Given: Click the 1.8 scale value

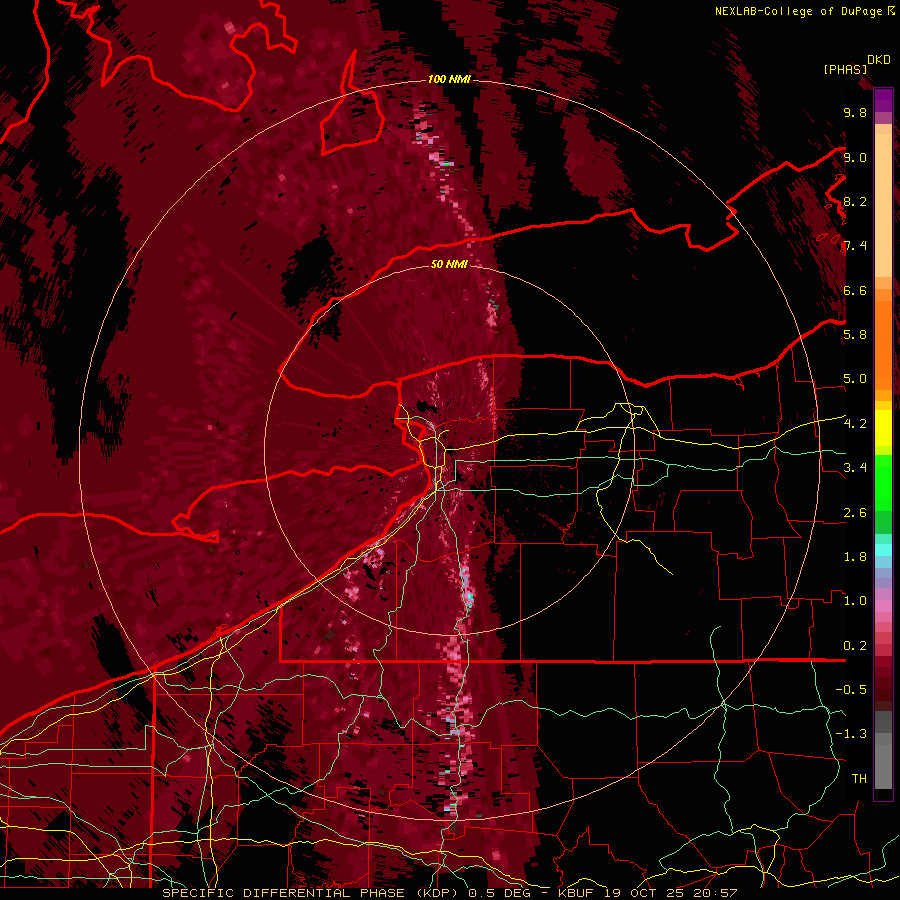Looking at the screenshot, I should tap(855, 557).
